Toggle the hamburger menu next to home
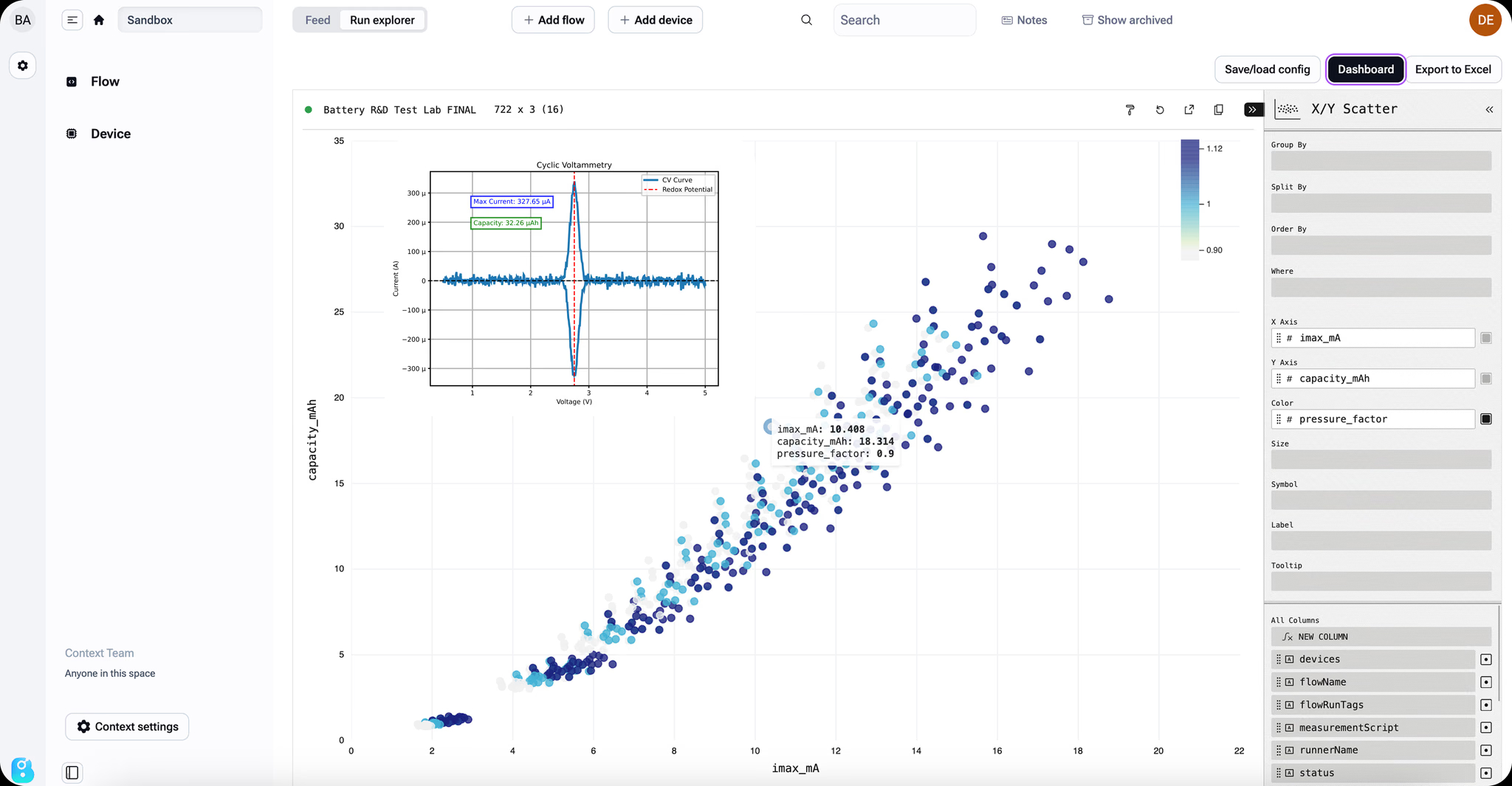Image resolution: width=1512 pixels, height=786 pixels. (x=72, y=20)
